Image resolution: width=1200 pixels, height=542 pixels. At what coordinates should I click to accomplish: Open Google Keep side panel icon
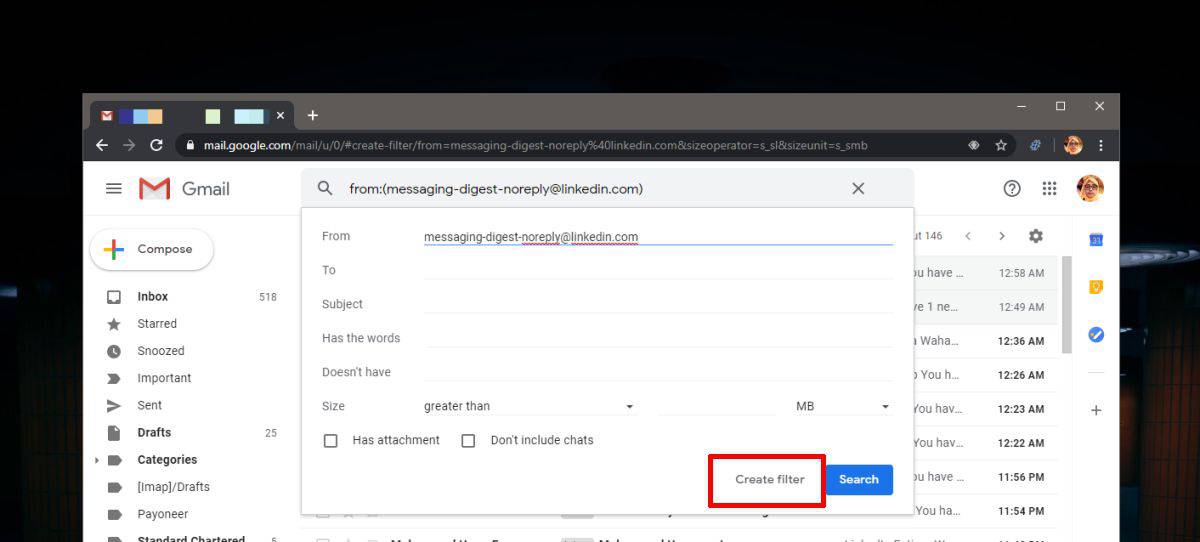[x=1096, y=287]
